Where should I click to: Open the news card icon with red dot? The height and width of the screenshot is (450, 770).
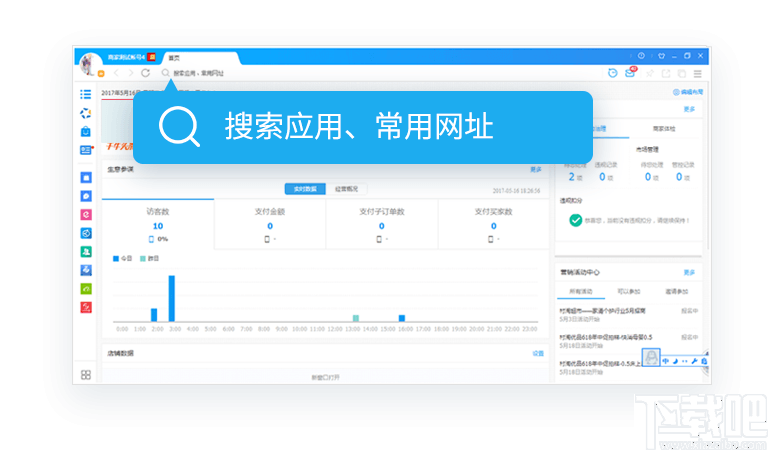(x=86, y=150)
